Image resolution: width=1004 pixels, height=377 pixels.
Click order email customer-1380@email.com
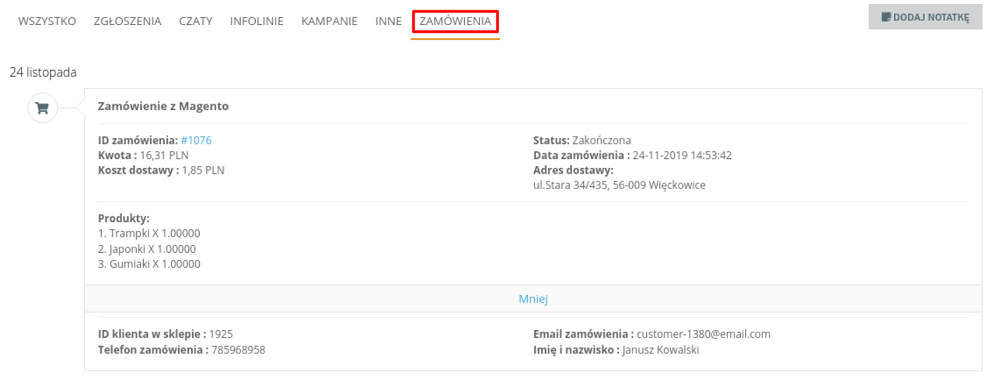(x=704, y=334)
